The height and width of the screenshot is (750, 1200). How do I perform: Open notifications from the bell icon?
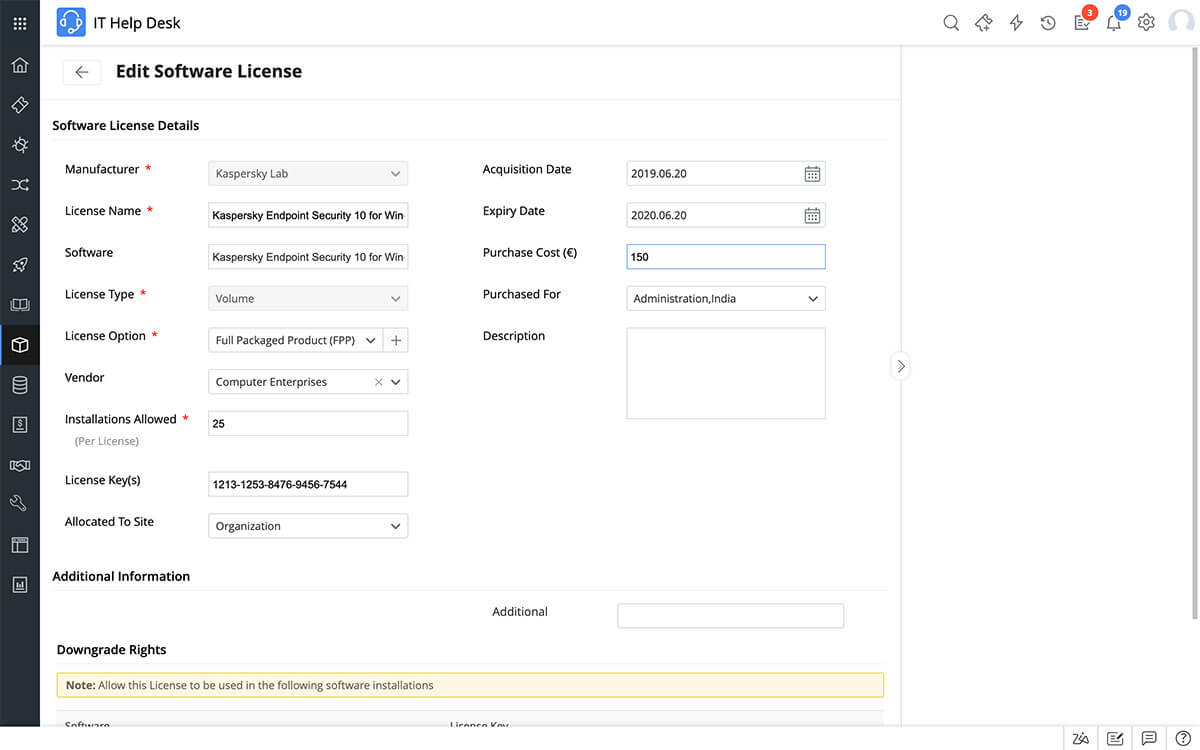(1114, 22)
